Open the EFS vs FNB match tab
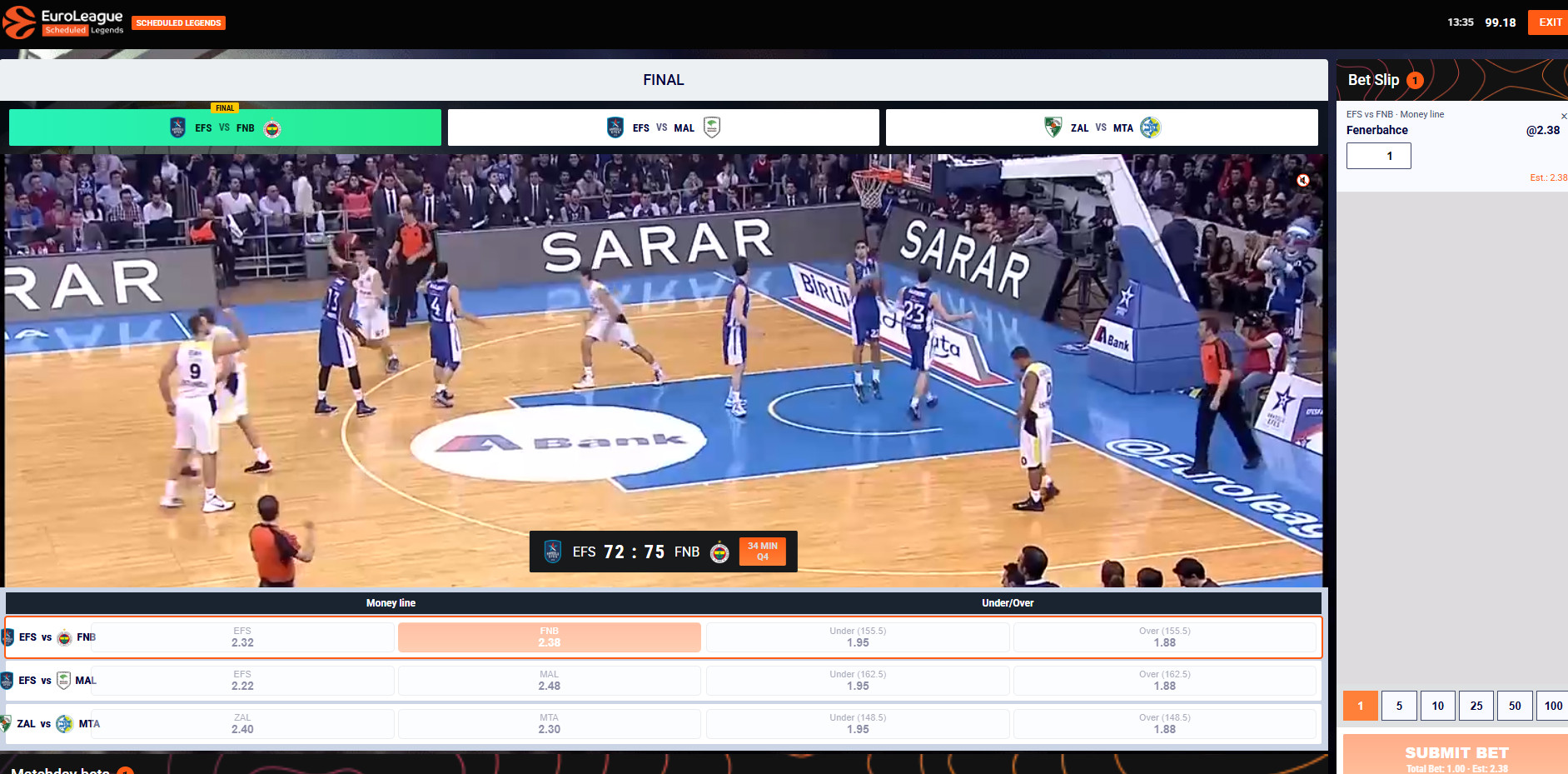1568x774 pixels. click(225, 127)
